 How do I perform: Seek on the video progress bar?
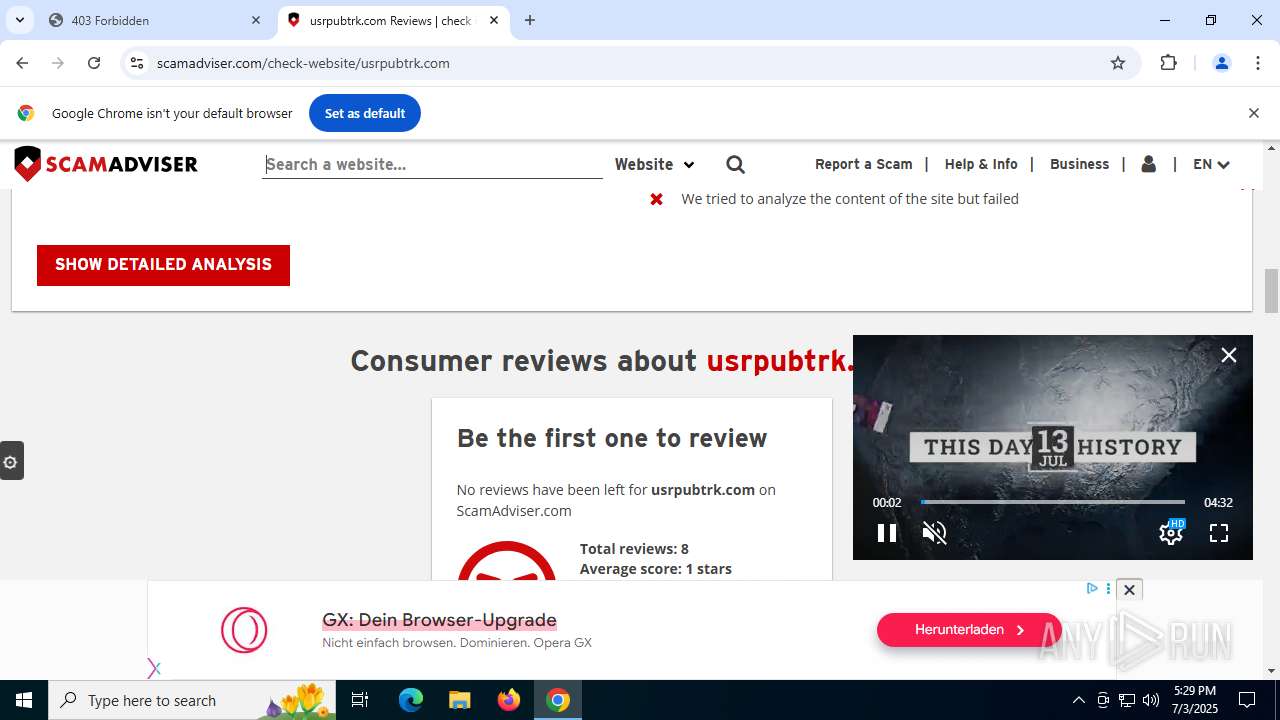pyautogui.click(x=1053, y=502)
